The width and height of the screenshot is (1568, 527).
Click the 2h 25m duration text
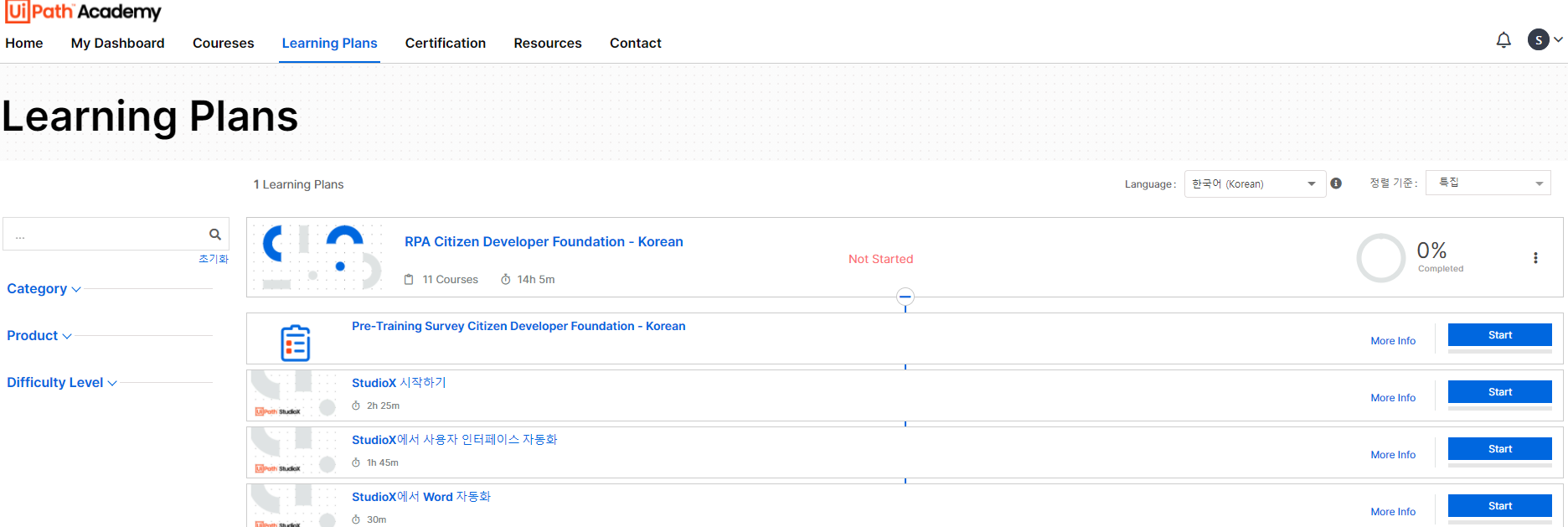(383, 406)
